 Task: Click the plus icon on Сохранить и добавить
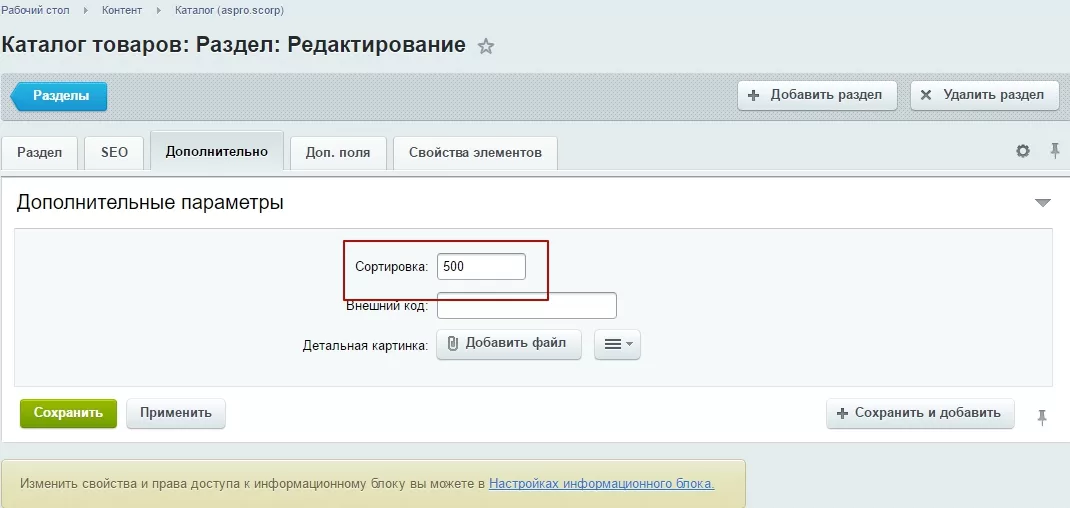click(x=842, y=413)
